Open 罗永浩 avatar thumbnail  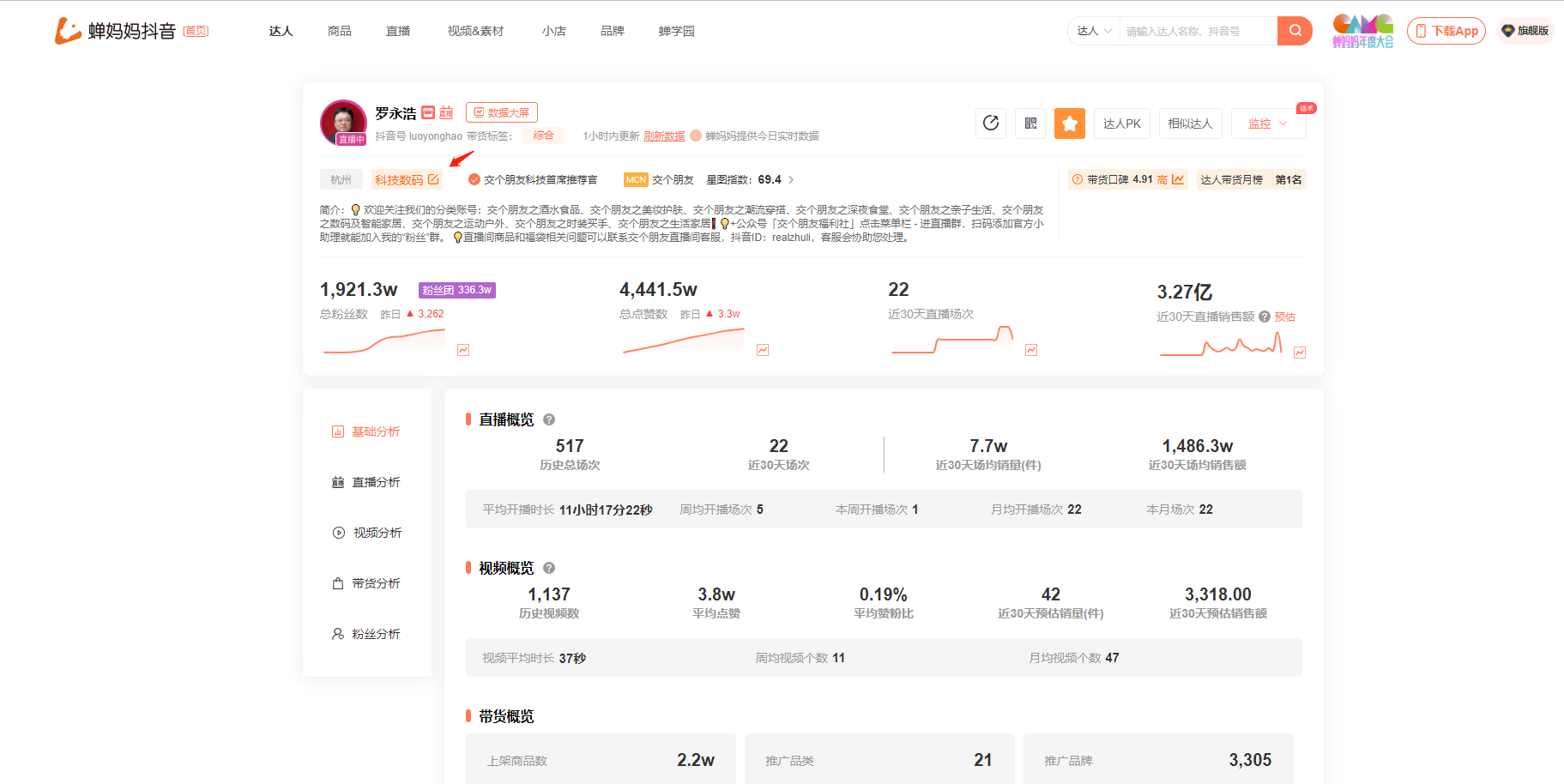pos(343,123)
